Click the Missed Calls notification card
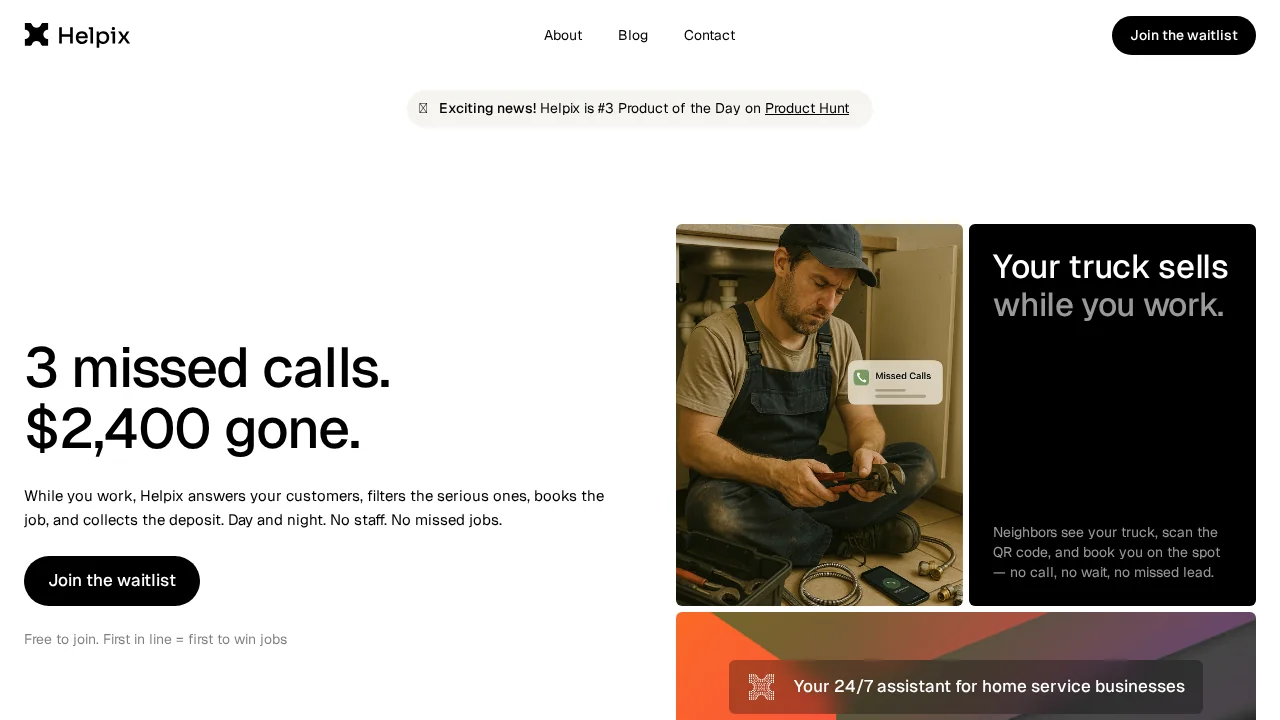Screen dimensions: 1280x720 tap(895, 383)
